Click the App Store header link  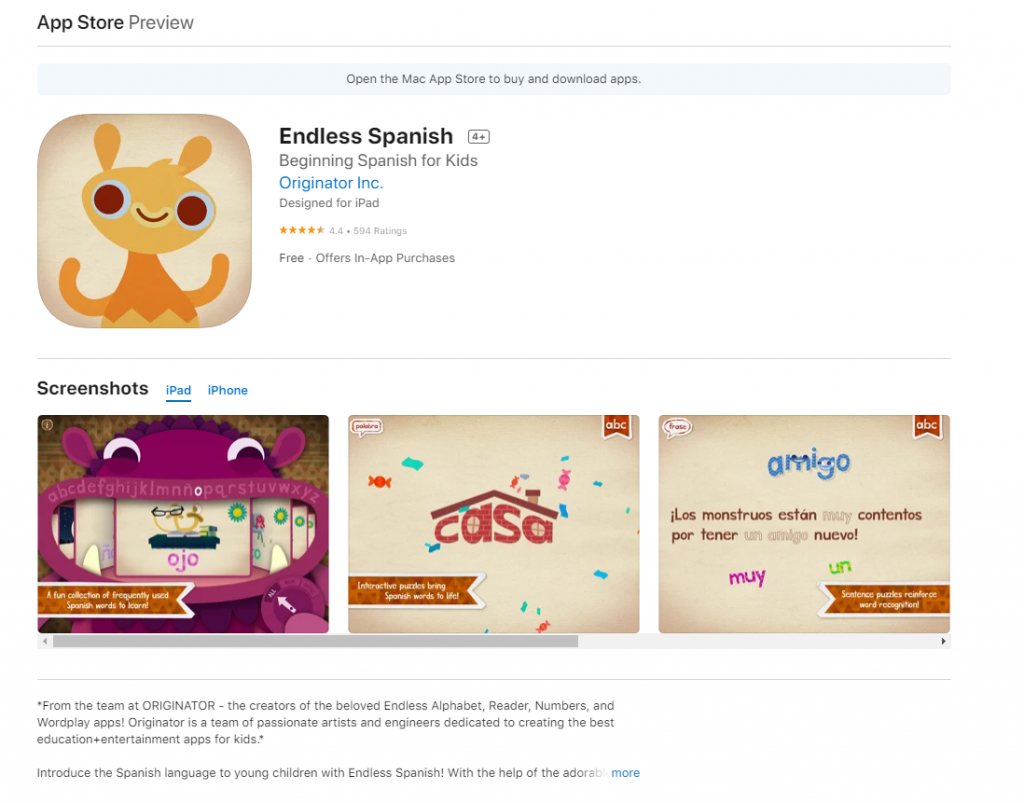(x=80, y=22)
